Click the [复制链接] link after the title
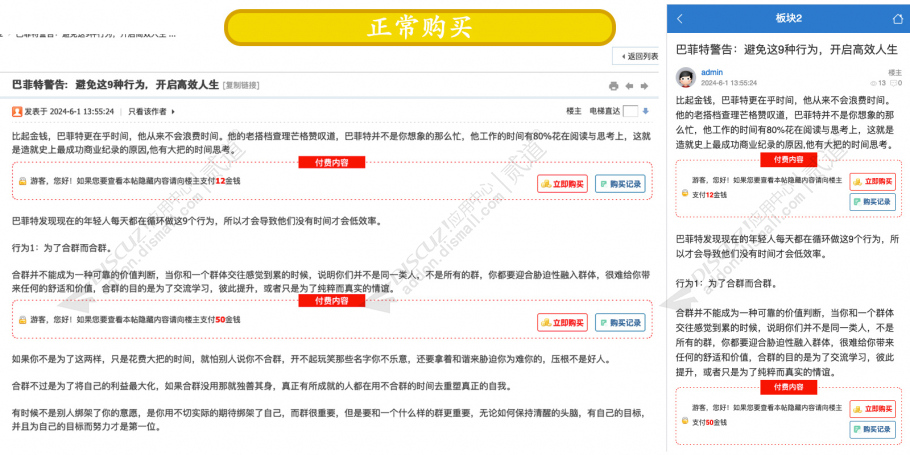The height and width of the screenshot is (455, 910). [241, 86]
